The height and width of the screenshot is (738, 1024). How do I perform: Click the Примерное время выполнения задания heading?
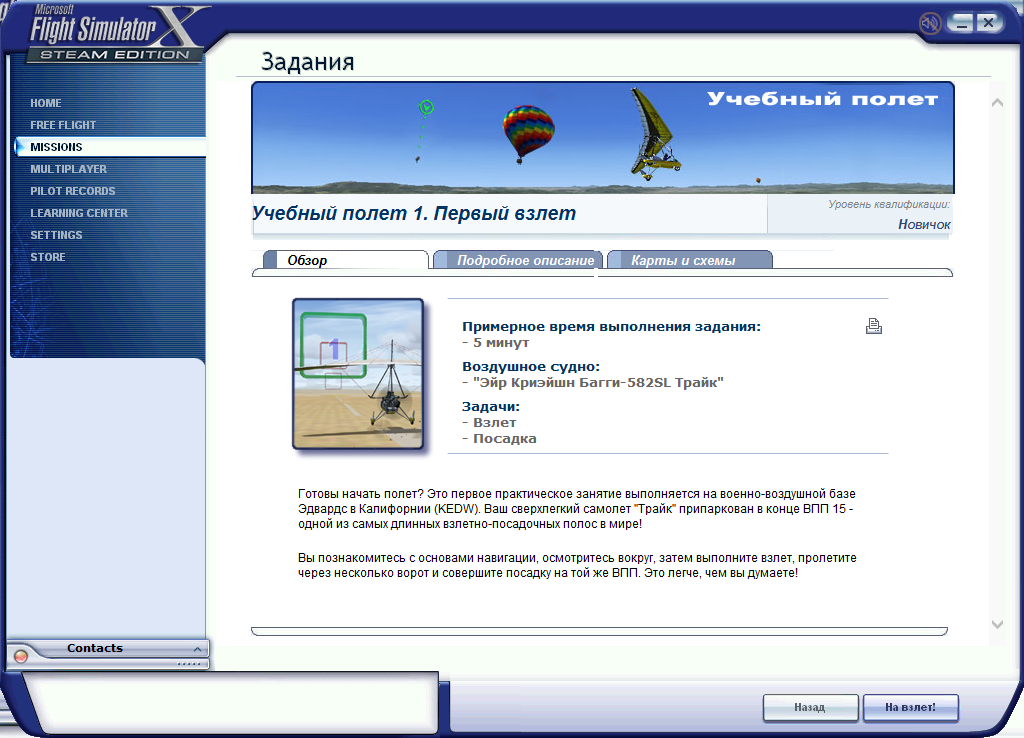[611, 327]
